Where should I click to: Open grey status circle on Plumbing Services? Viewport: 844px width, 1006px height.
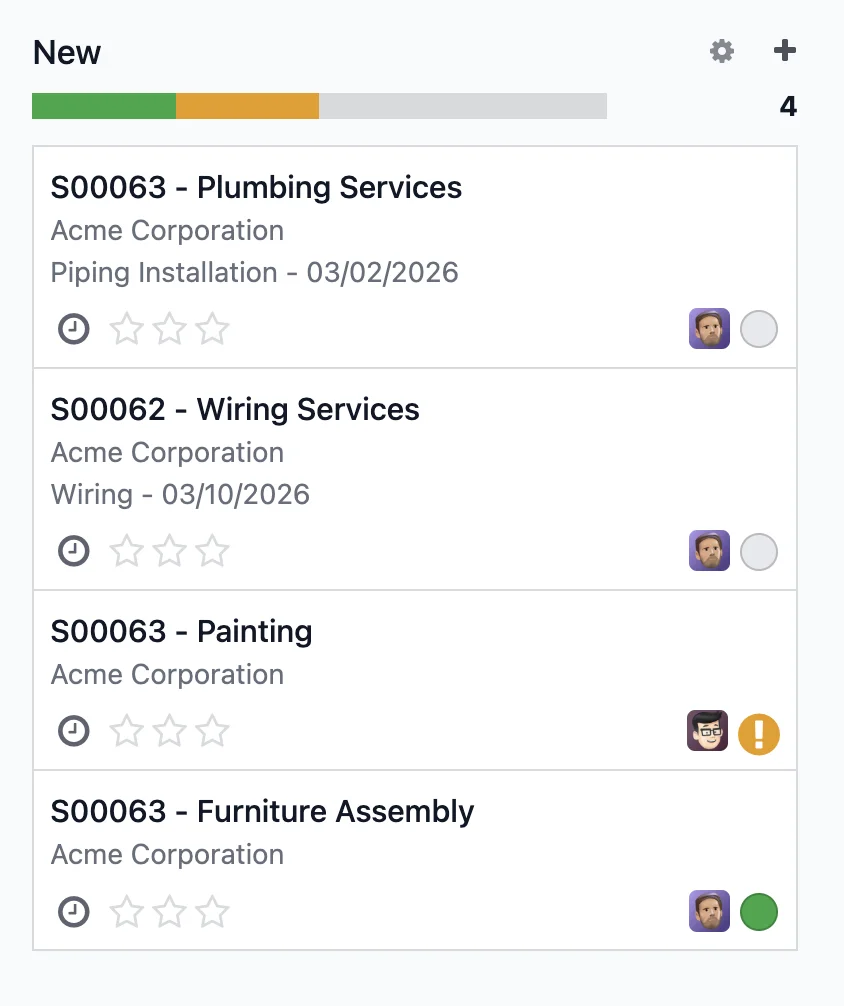tap(759, 329)
